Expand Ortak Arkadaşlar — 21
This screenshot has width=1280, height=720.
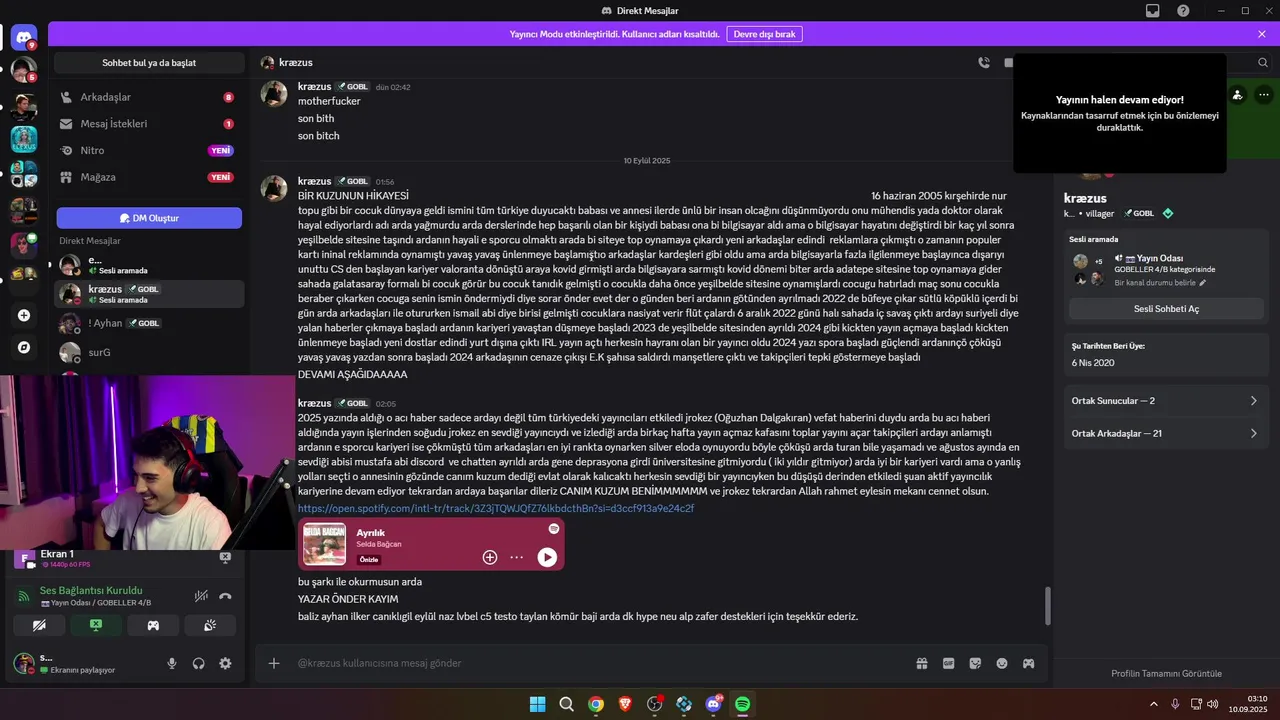coord(1167,433)
